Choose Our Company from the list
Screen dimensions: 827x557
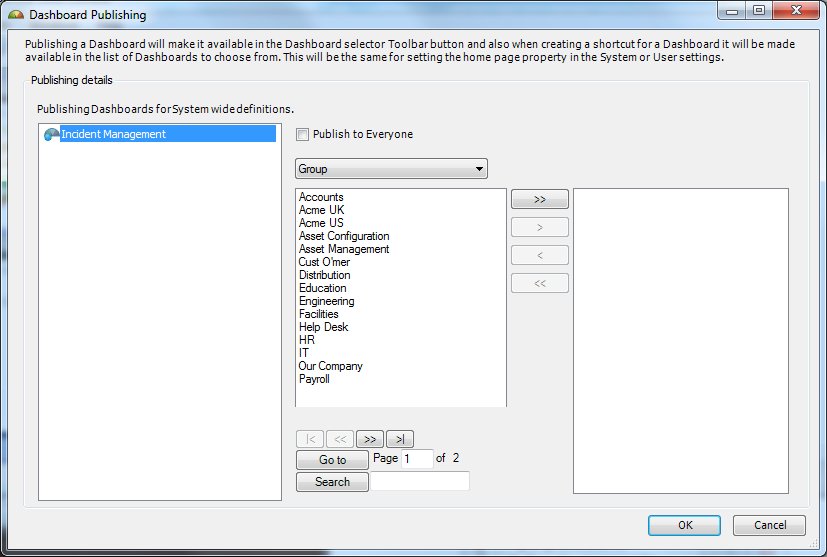[330, 366]
